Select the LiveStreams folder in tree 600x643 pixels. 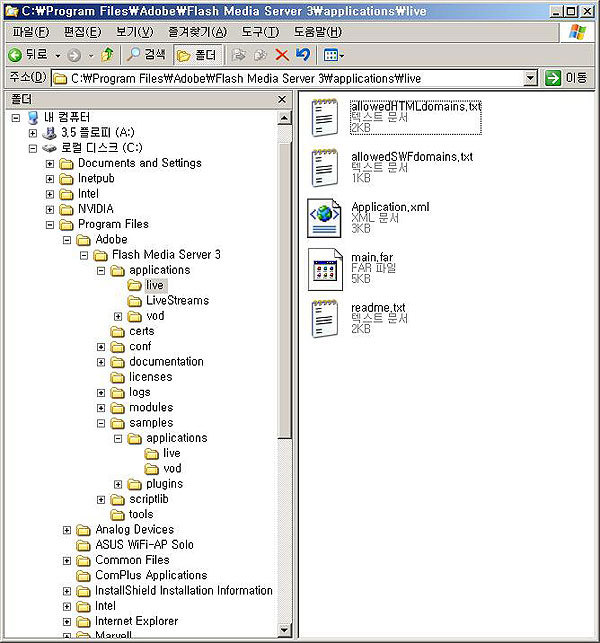tap(168, 301)
